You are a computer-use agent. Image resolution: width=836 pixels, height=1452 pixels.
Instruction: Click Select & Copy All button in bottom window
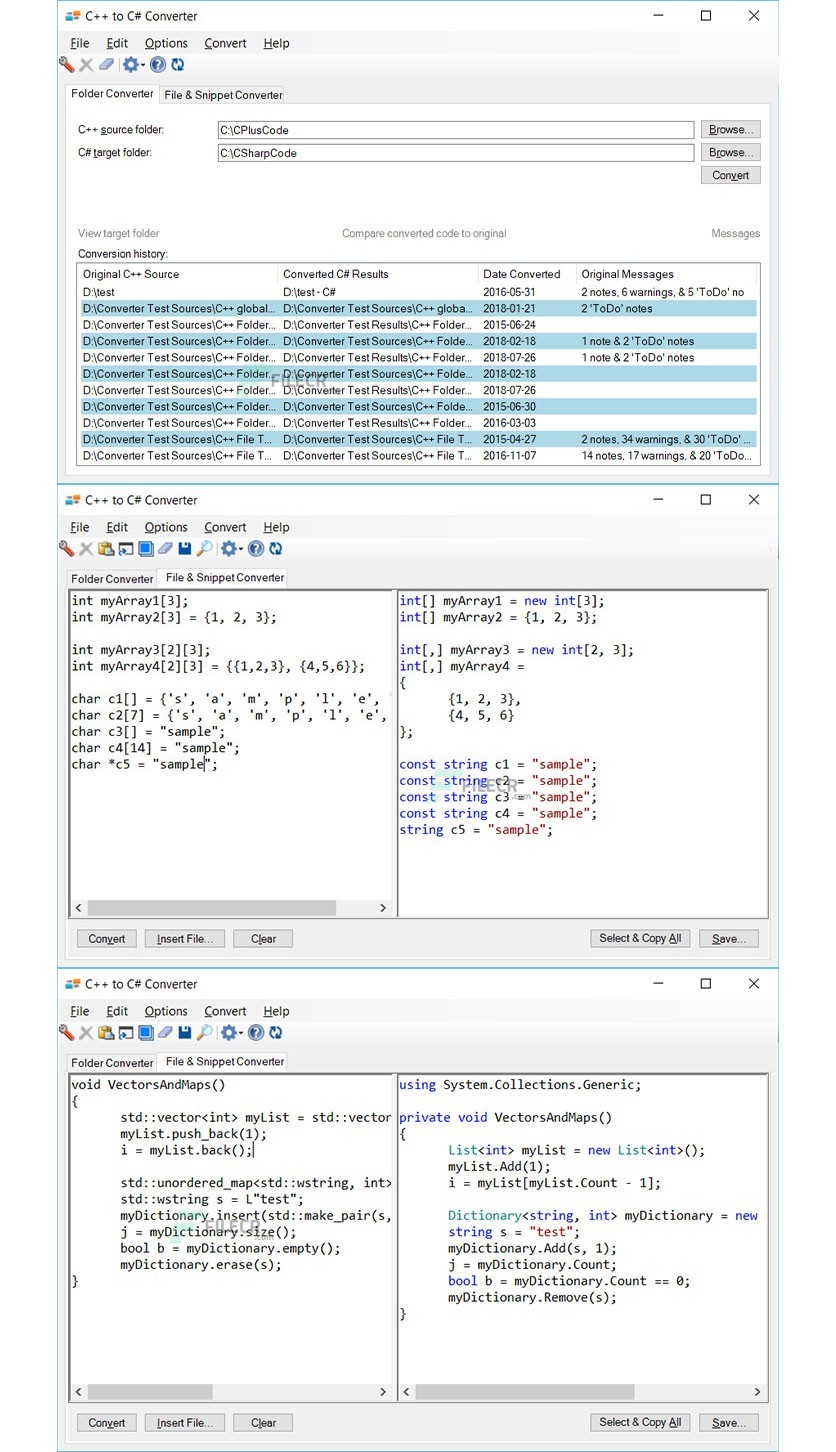(640, 1422)
